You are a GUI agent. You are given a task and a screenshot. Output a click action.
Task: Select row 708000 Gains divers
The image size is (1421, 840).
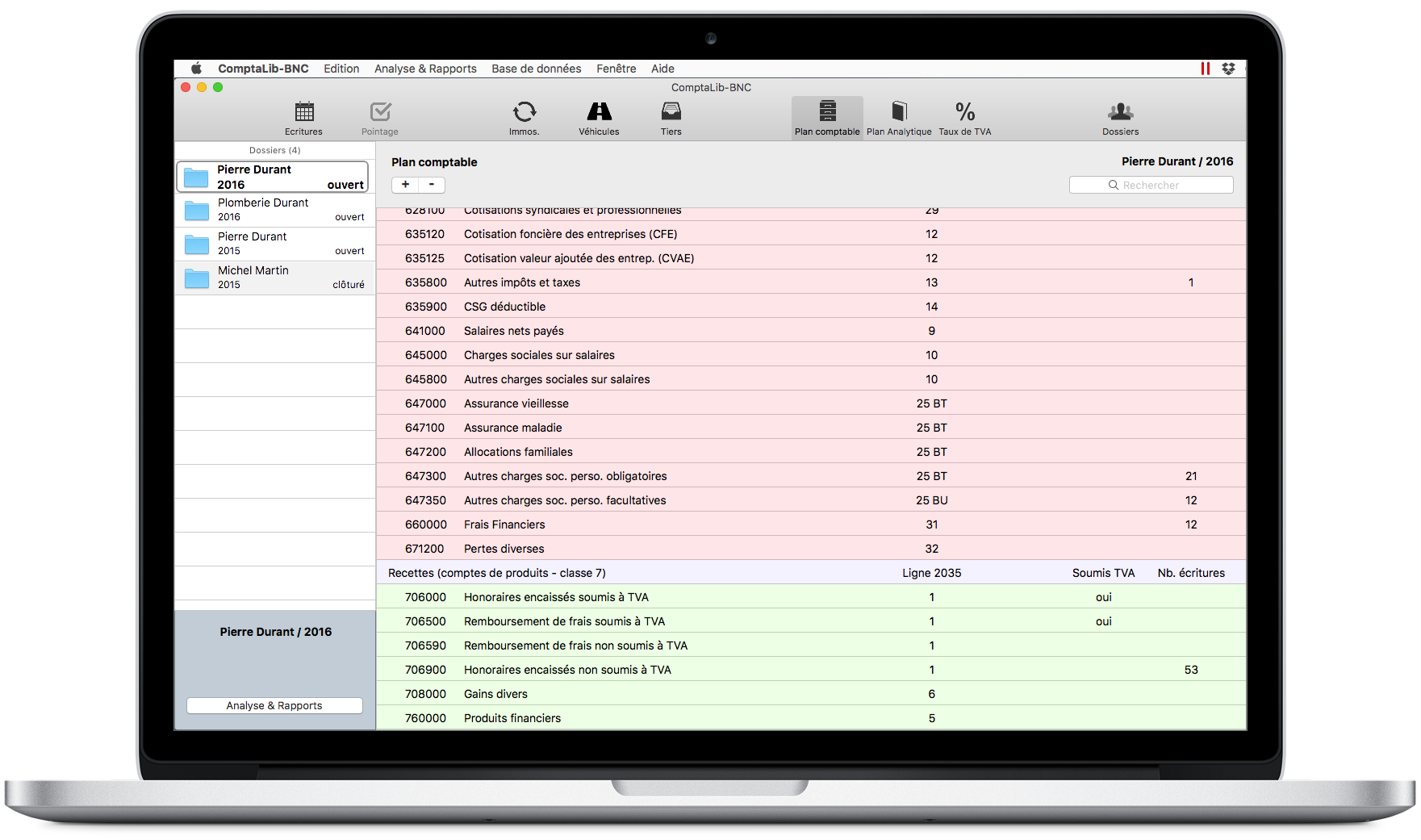(811, 694)
